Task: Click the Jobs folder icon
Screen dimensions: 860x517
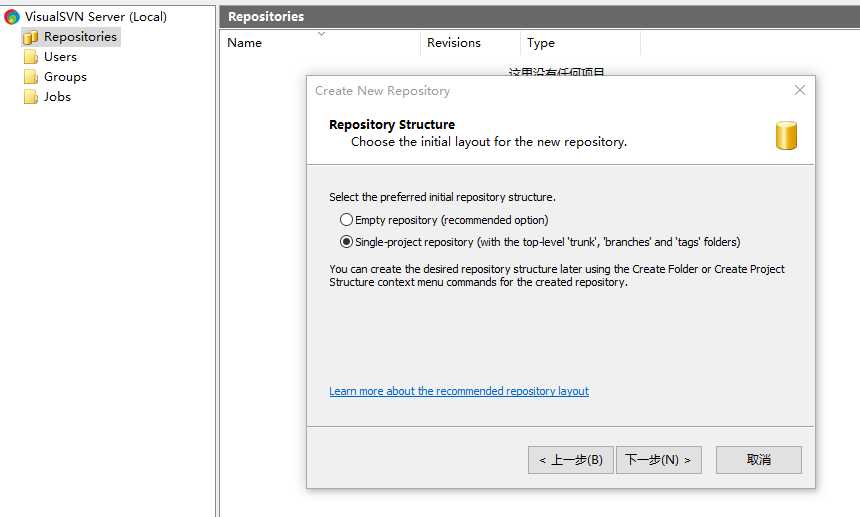Action: (31, 97)
